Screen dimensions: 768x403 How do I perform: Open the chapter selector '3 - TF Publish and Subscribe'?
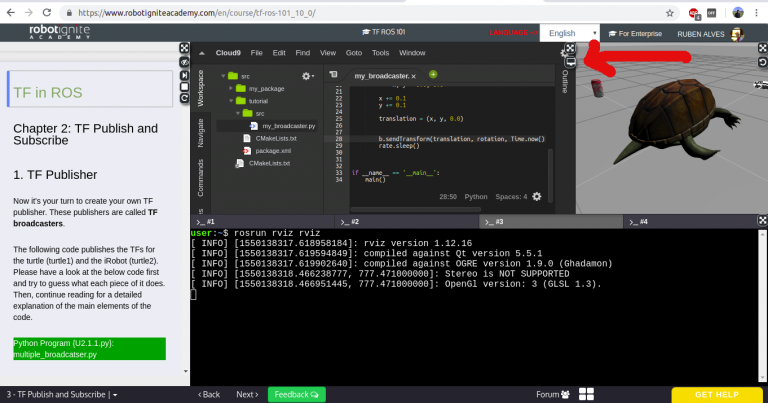[x=62, y=395]
